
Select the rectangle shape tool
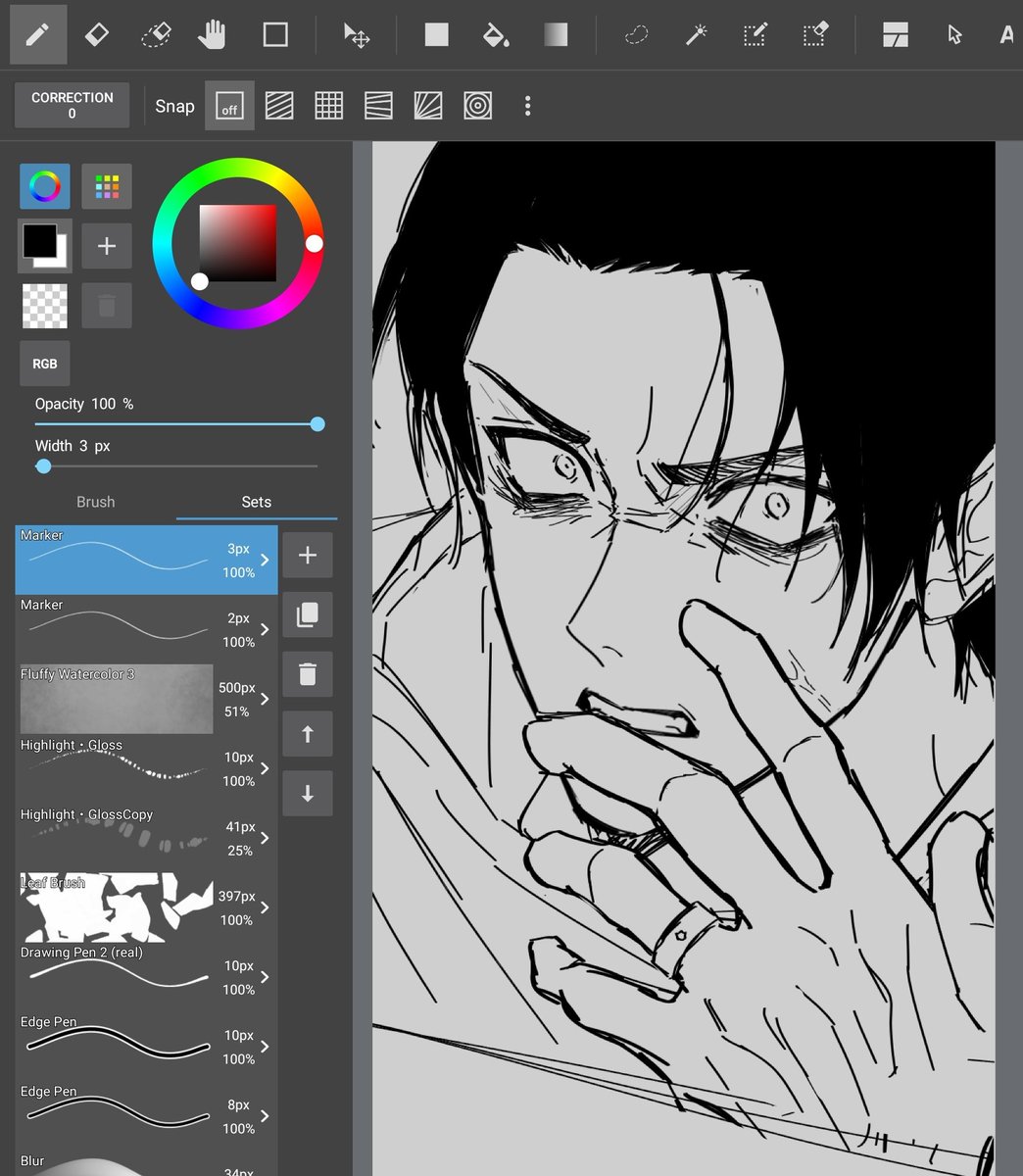[275, 34]
